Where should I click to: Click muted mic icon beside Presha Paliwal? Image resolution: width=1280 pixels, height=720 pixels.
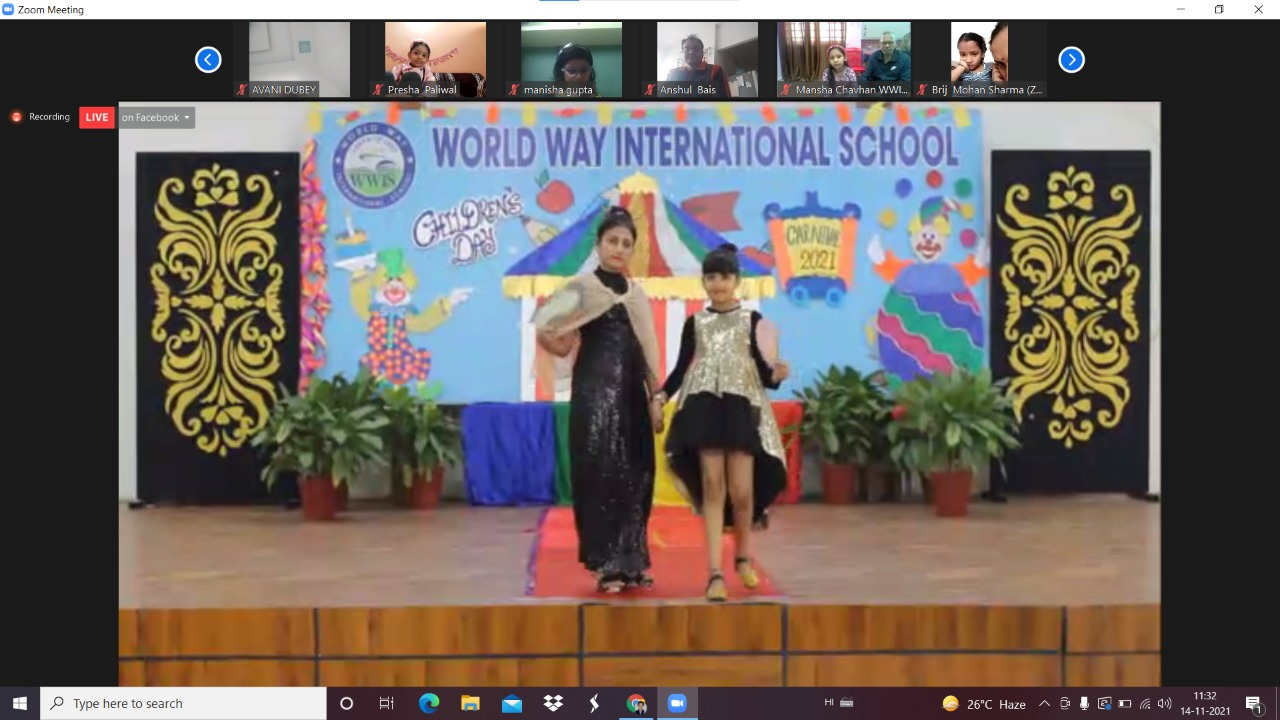click(379, 90)
